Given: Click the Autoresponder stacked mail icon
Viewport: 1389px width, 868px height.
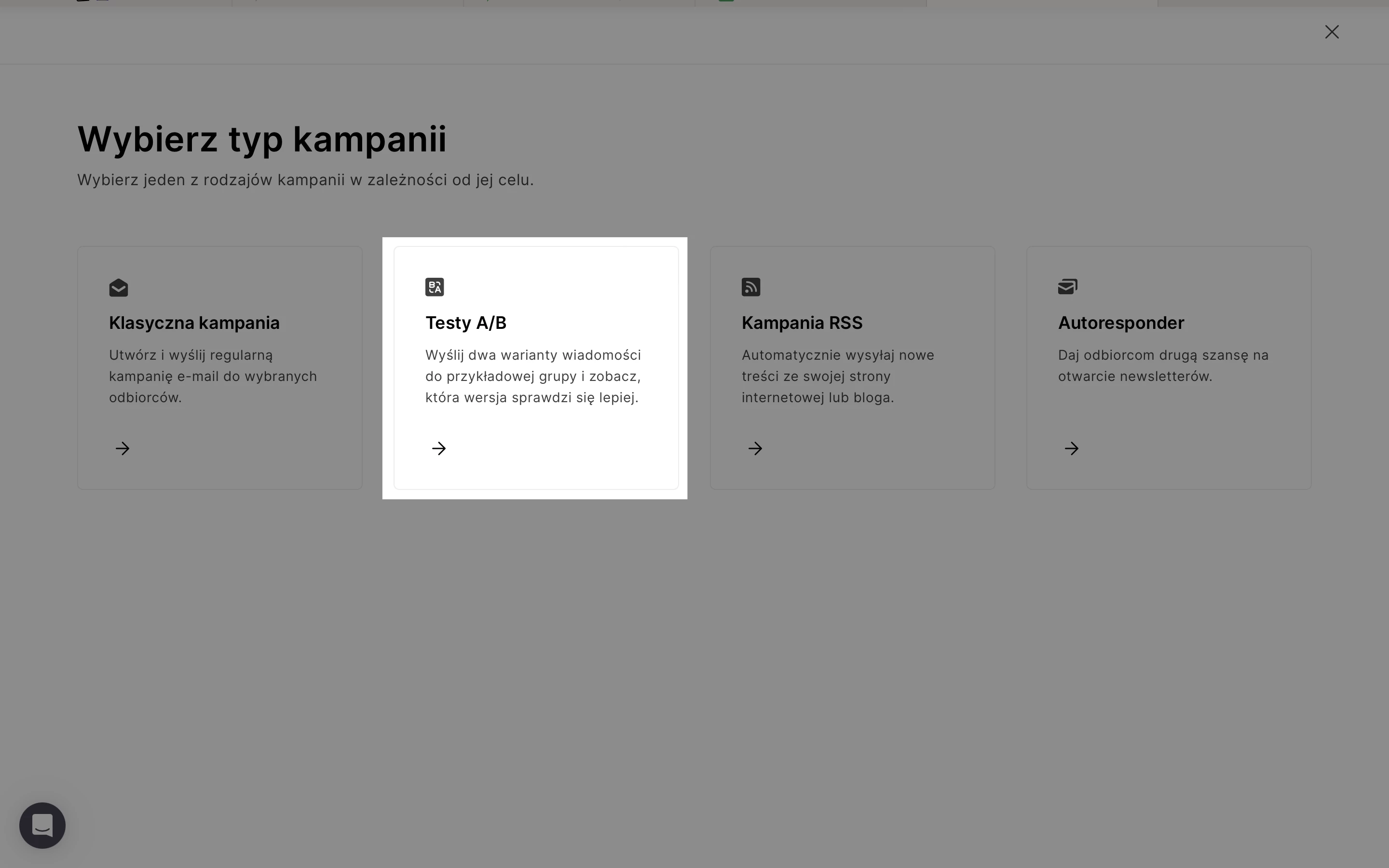Looking at the screenshot, I should (x=1068, y=286).
